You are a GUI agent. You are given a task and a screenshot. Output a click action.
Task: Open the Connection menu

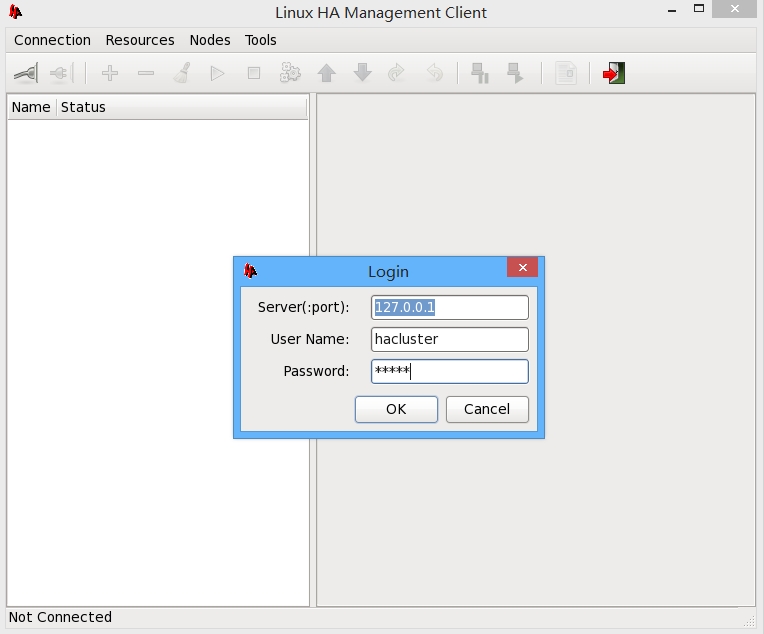pos(52,40)
